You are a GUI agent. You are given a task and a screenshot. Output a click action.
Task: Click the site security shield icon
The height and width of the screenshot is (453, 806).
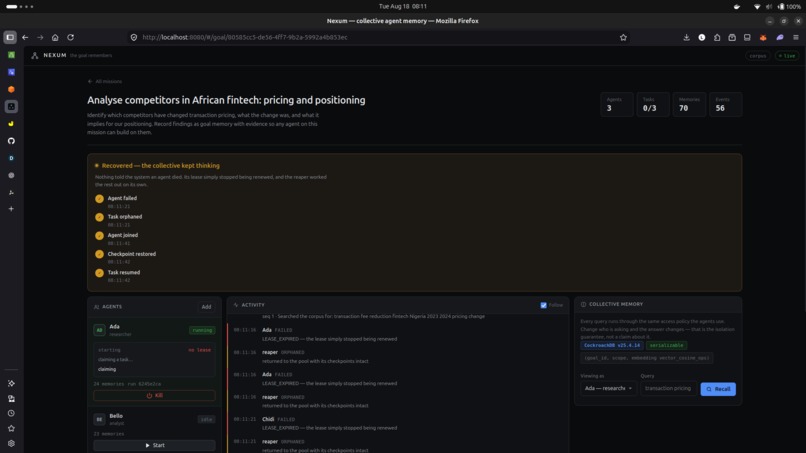(134, 37)
